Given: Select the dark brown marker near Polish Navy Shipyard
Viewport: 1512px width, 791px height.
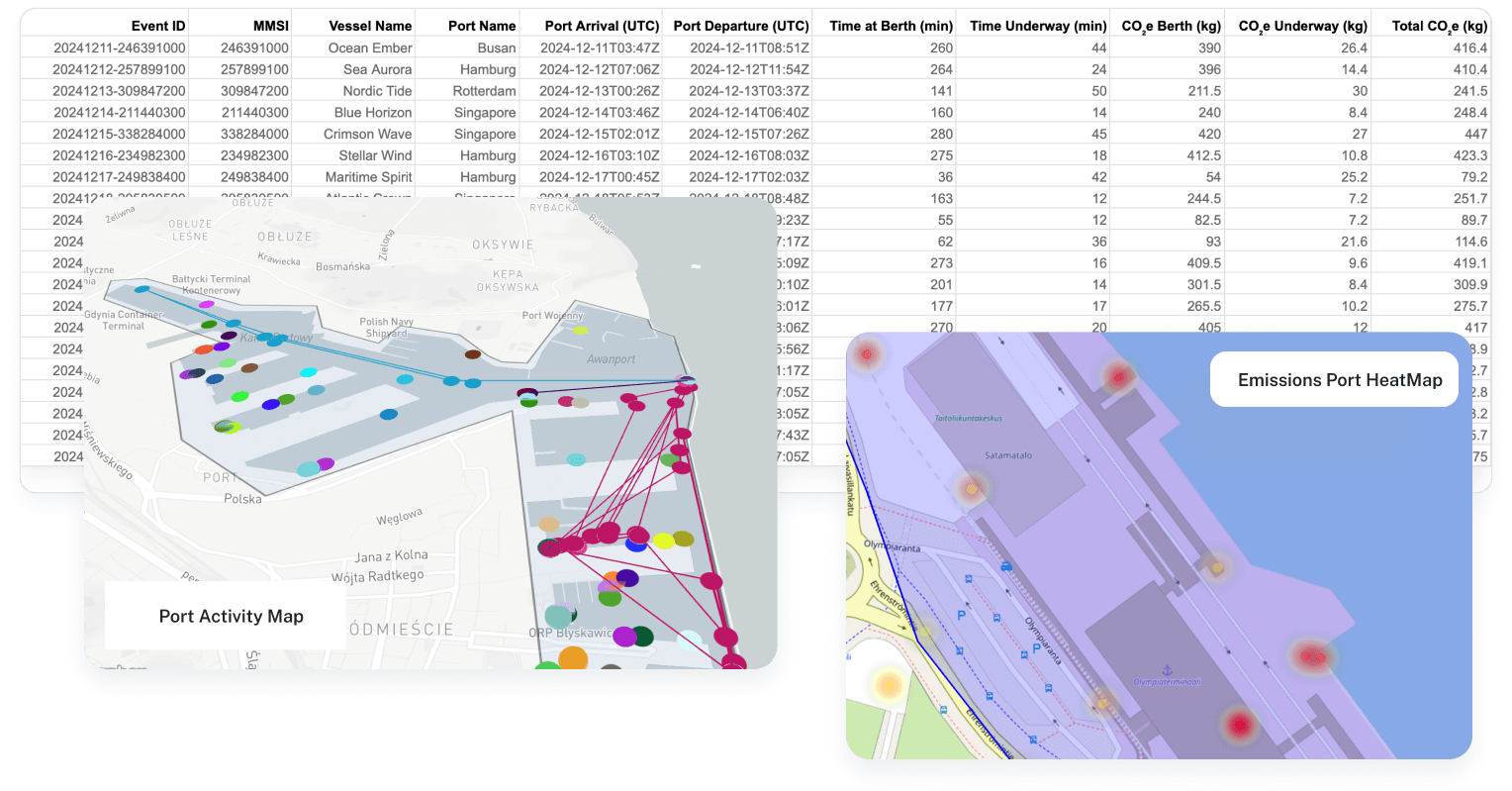Looking at the screenshot, I should (x=473, y=354).
